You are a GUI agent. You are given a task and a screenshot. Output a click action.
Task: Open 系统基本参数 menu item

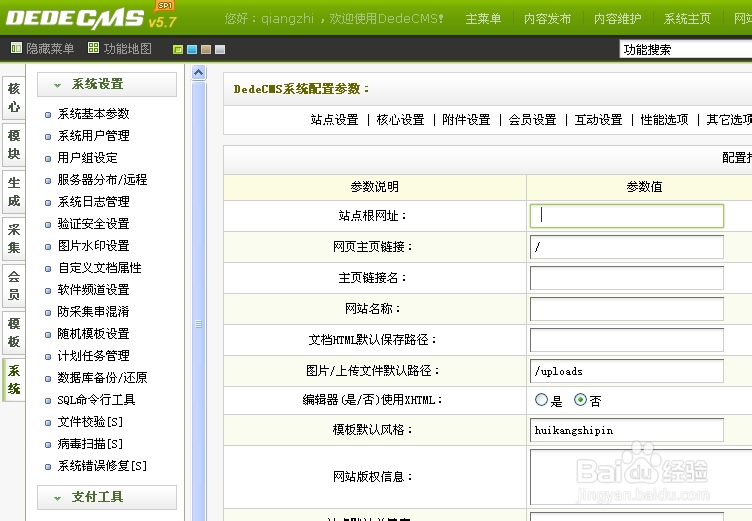[x=94, y=114]
